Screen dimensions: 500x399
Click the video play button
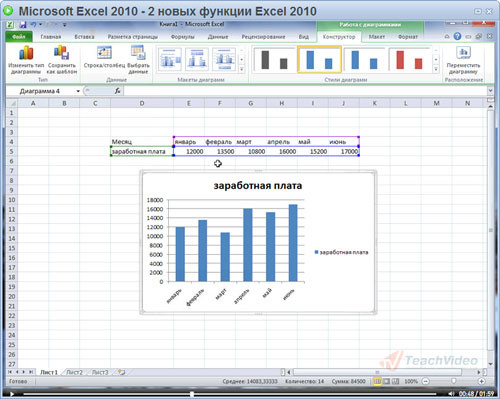tap(12, 394)
